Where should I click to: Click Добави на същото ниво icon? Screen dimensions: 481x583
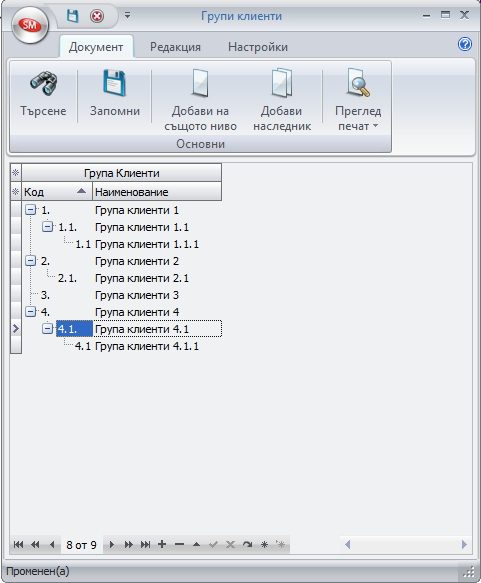pyautogui.click(x=200, y=83)
